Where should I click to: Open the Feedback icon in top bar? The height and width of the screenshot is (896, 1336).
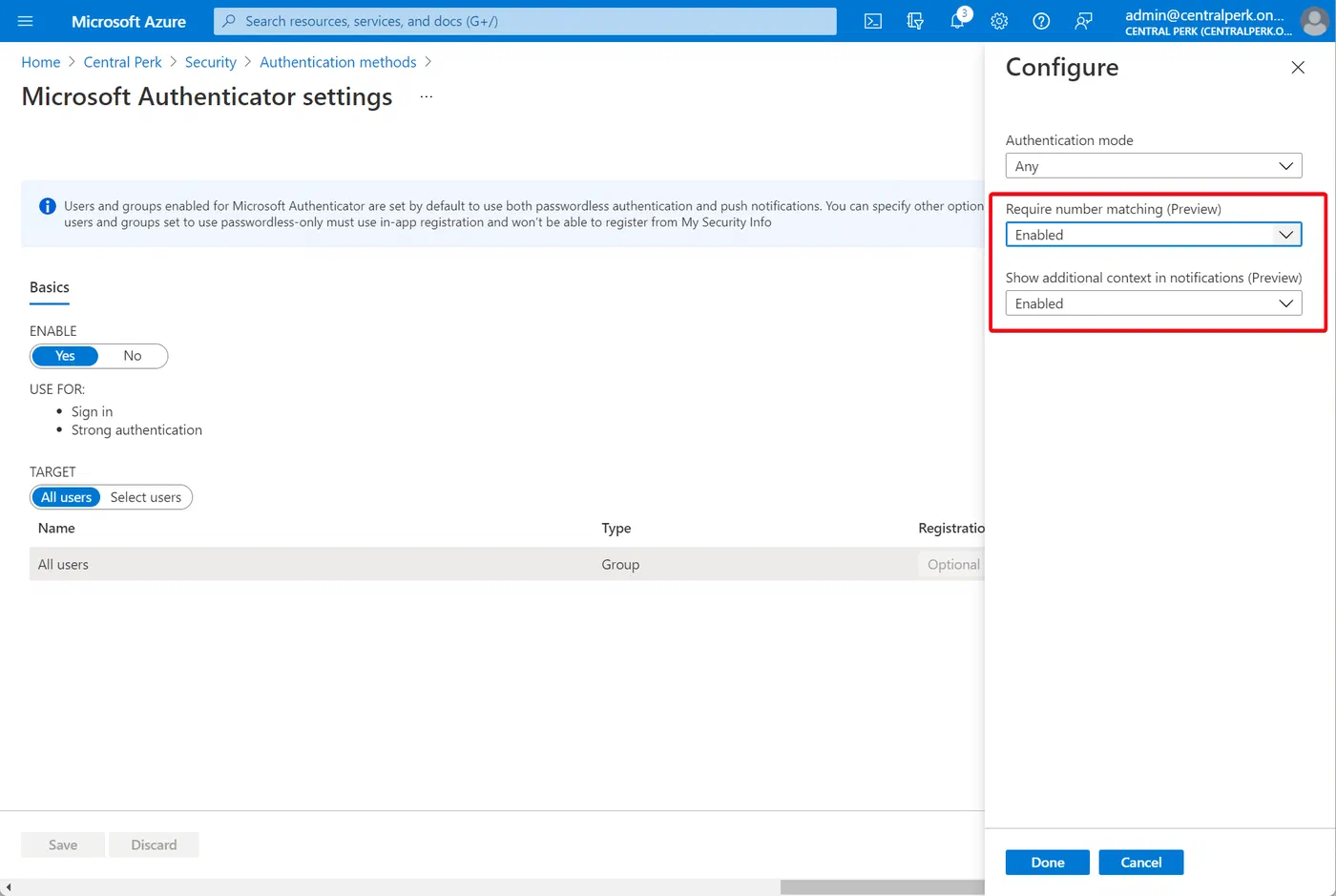pos(1083,21)
